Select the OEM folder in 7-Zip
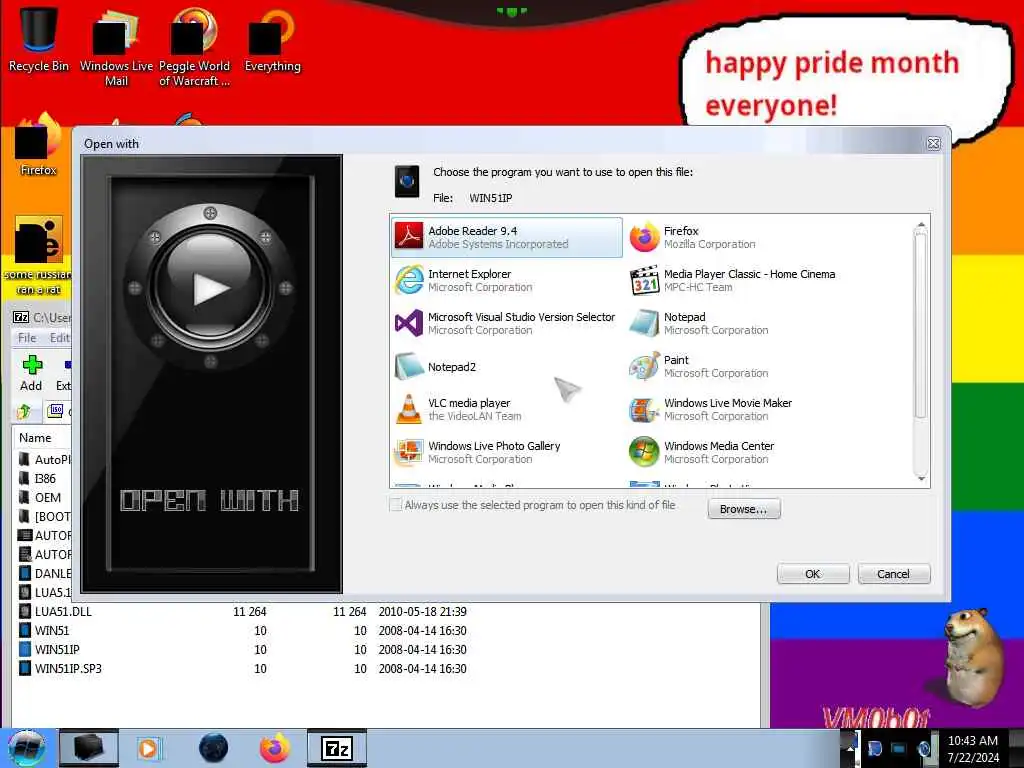This screenshot has width=1024, height=768. click(47, 497)
